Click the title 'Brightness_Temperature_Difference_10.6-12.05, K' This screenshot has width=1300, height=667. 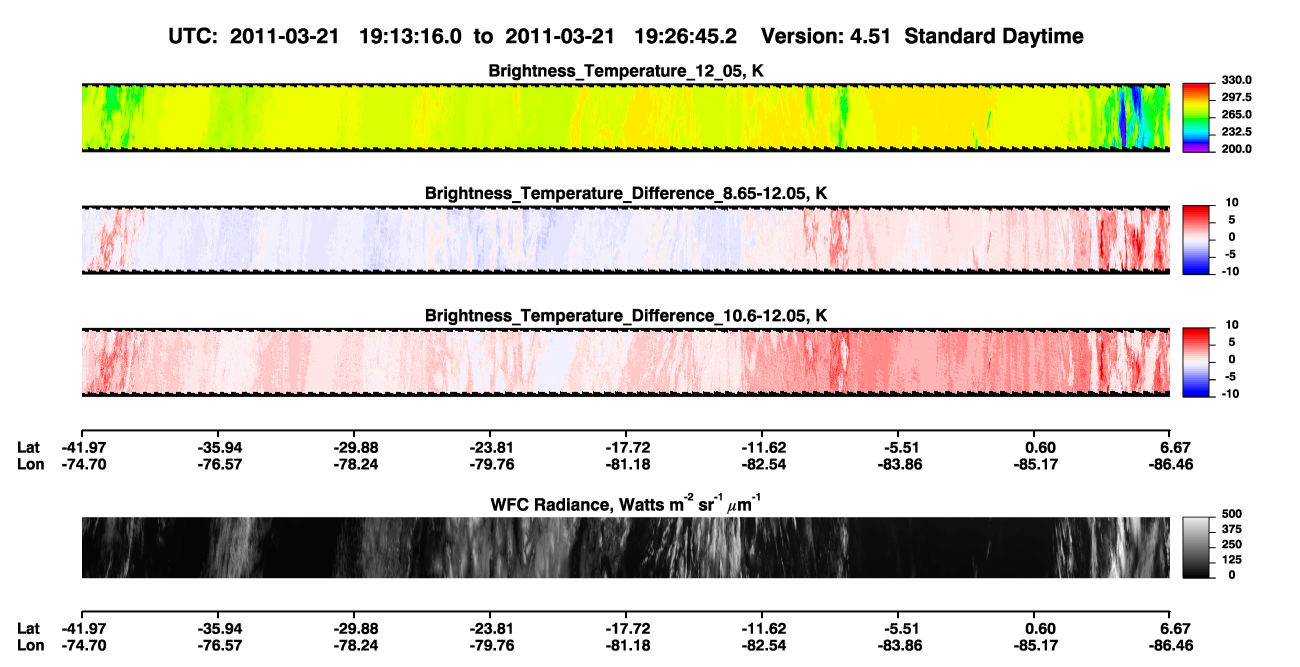point(626,316)
